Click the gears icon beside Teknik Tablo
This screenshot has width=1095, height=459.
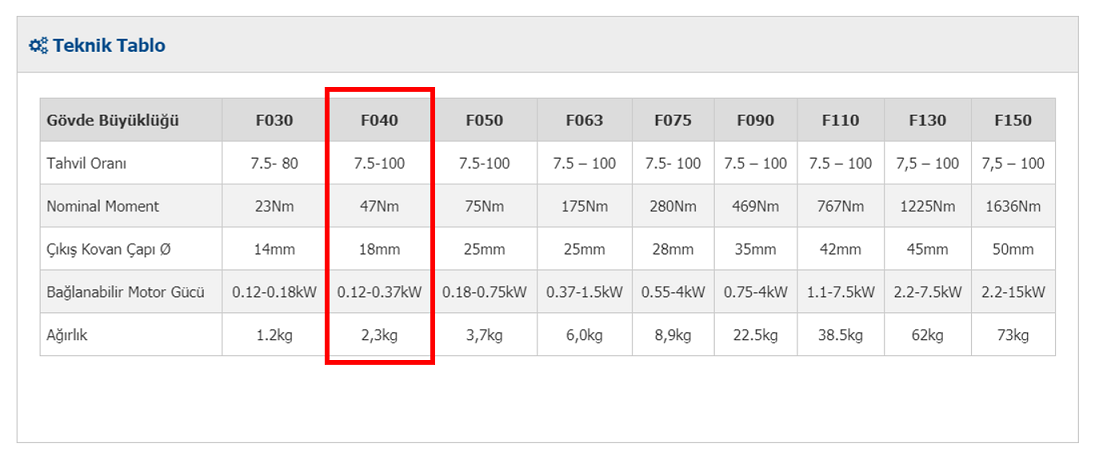click(38, 45)
